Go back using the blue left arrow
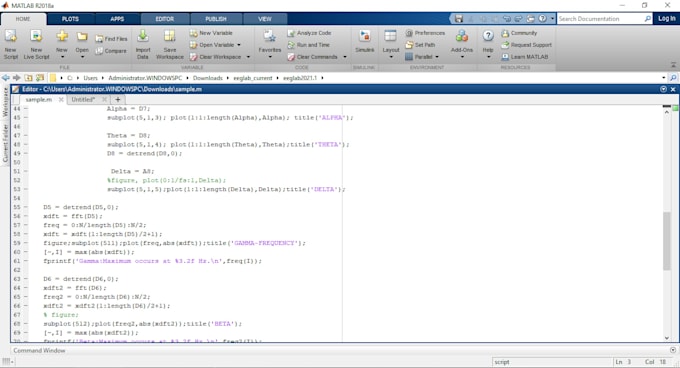Viewport: 680px width, 368px height. click(5, 78)
